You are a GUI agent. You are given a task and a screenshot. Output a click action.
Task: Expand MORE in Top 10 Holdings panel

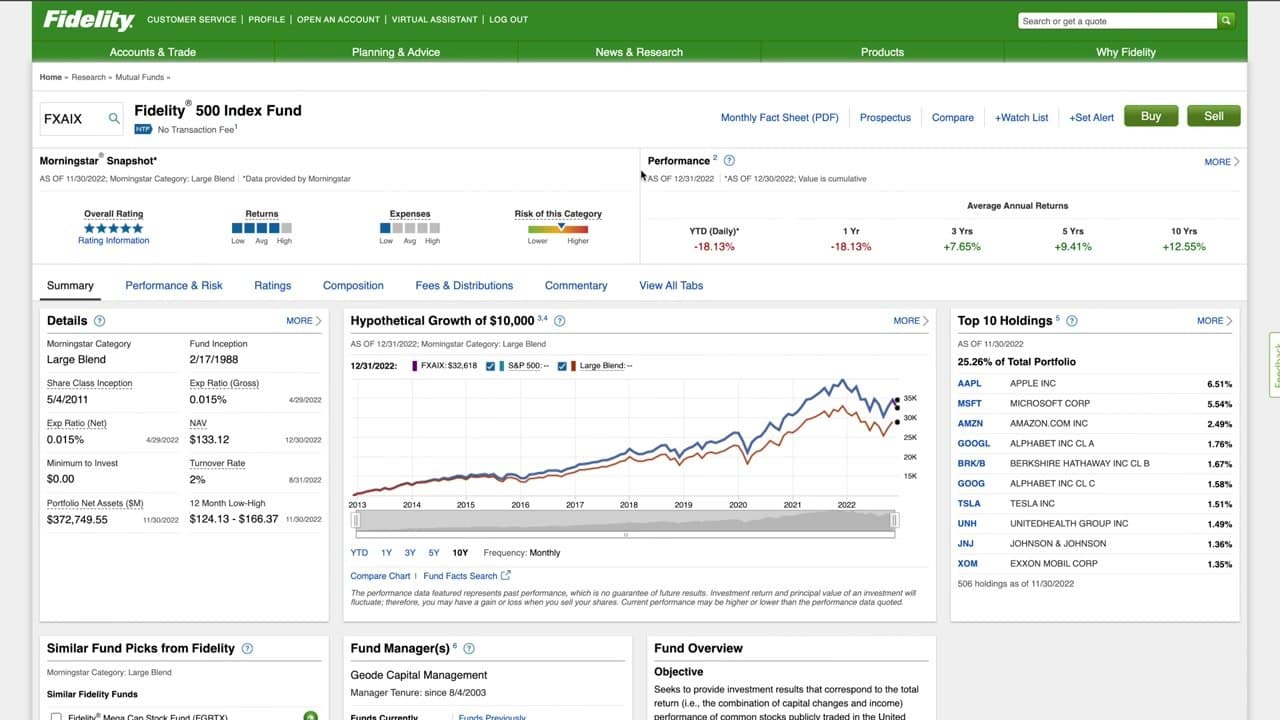pyautogui.click(x=1214, y=321)
